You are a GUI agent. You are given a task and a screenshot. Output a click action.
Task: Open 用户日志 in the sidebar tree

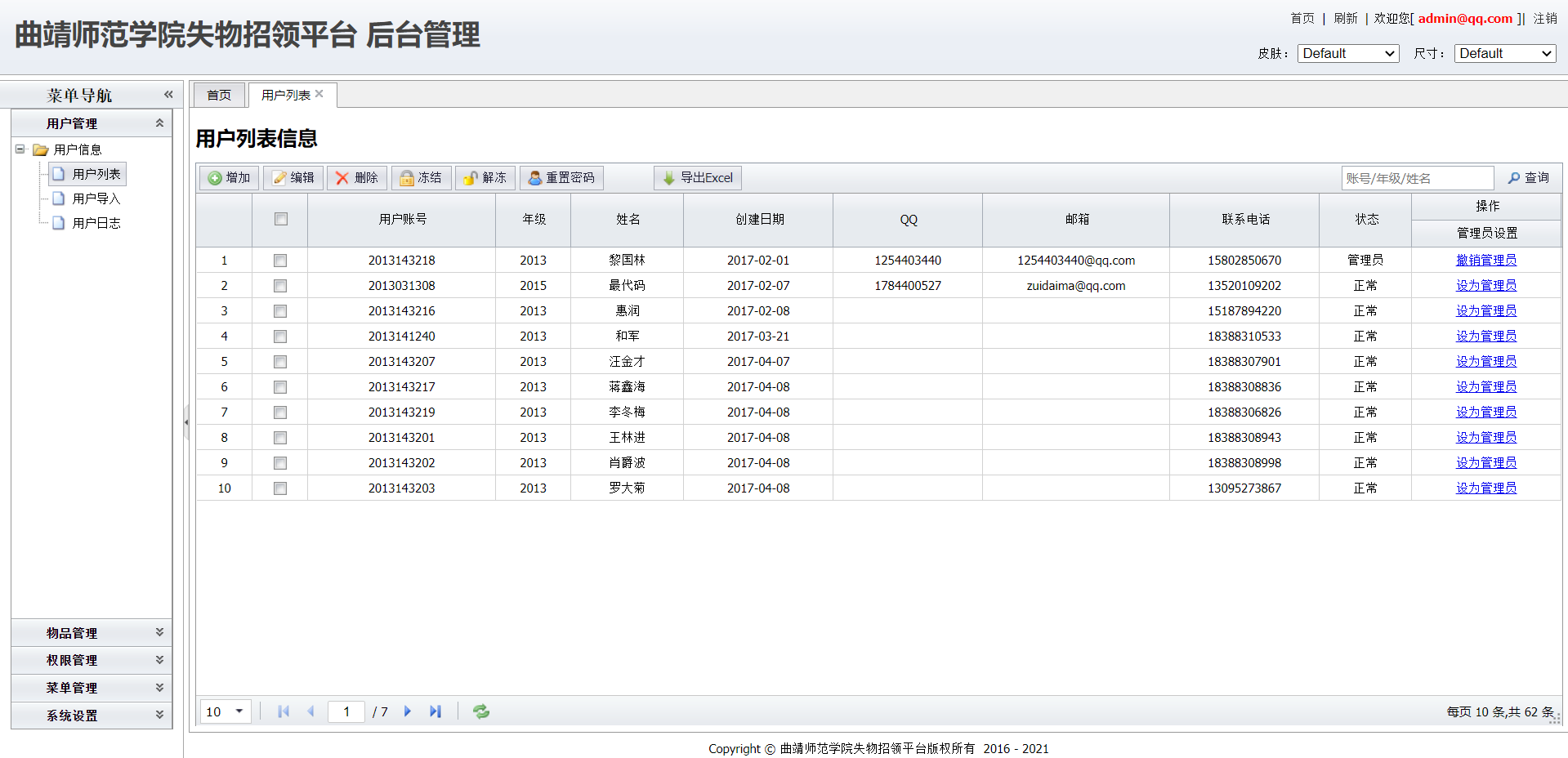pyautogui.click(x=87, y=223)
